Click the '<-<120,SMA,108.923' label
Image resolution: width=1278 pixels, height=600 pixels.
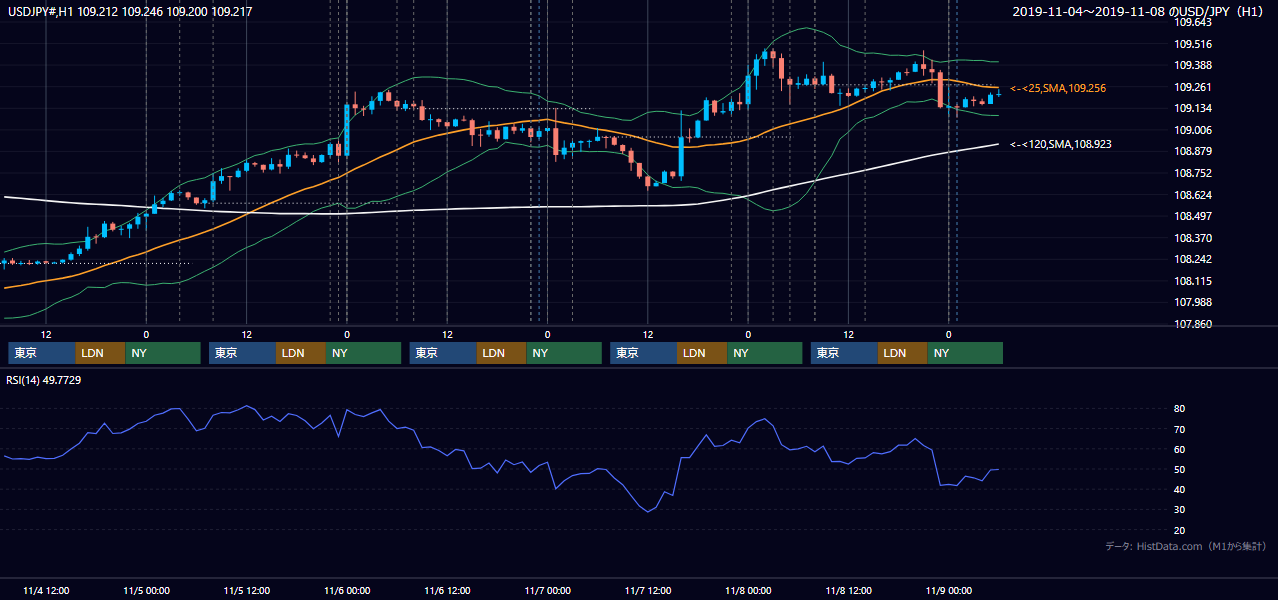click(x=1061, y=144)
